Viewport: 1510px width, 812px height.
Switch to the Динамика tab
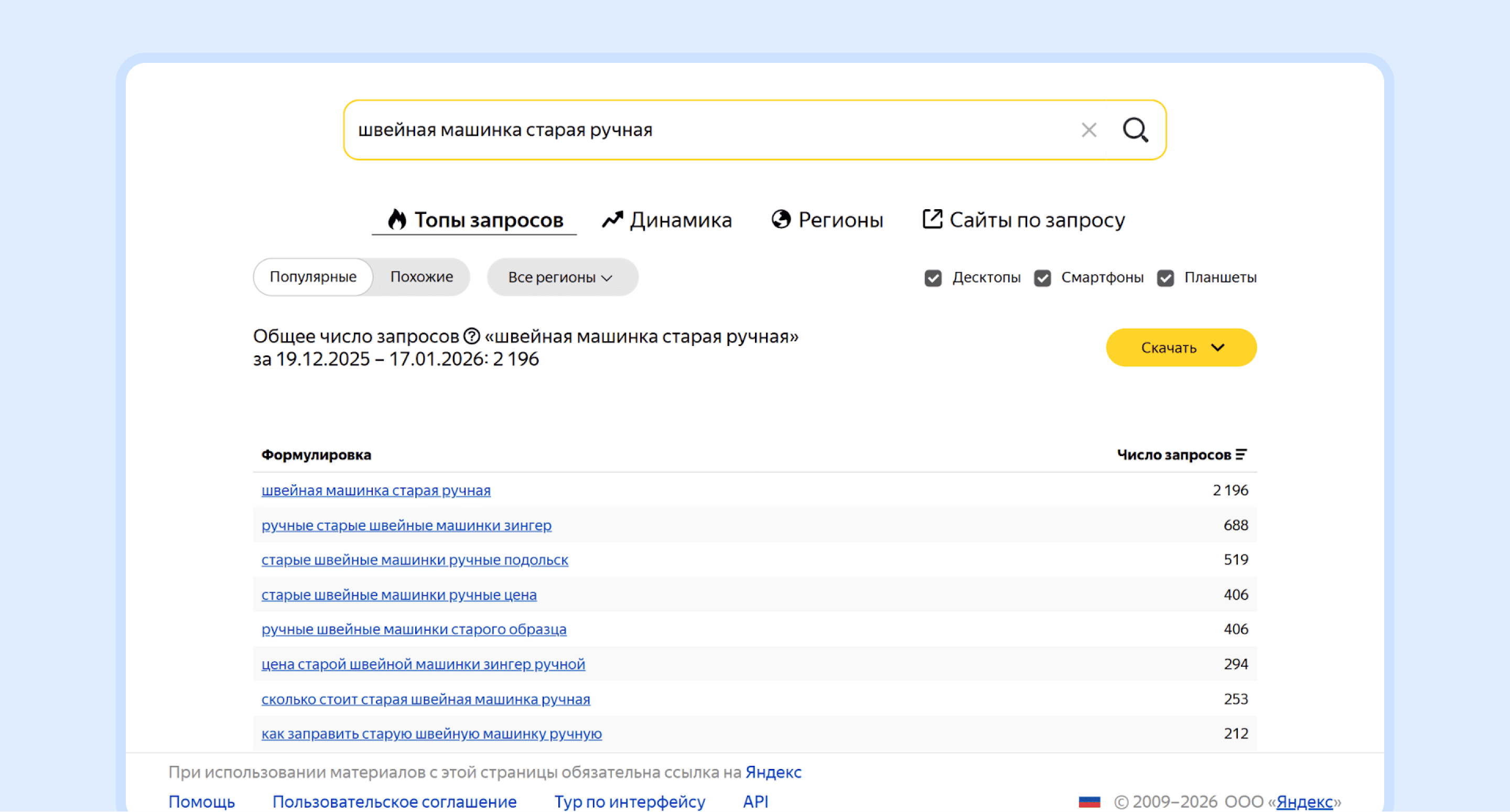[x=682, y=219]
